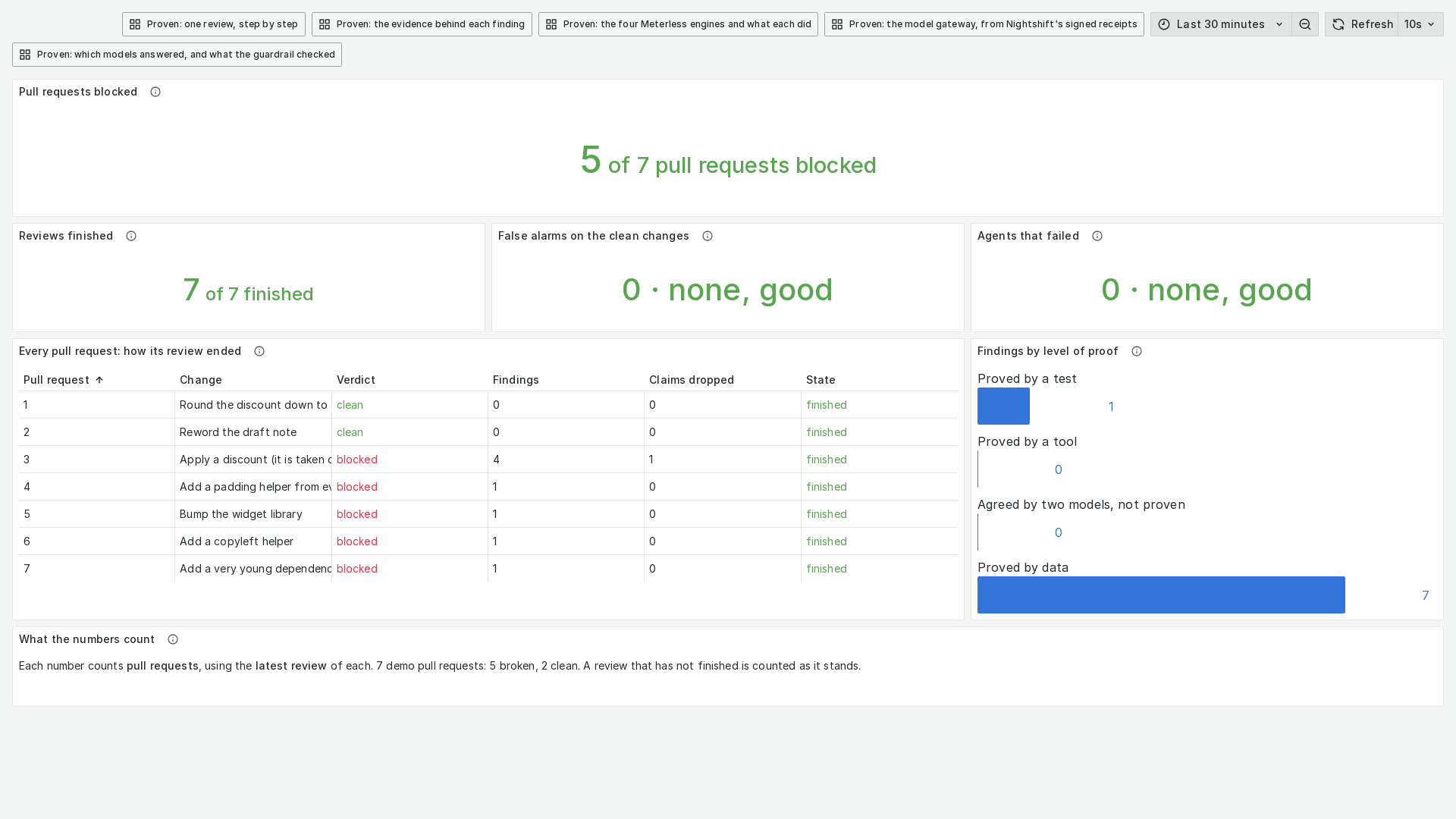Viewport: 1456px width, 819px height.
Task: Open the link 'Proven: the four Meterless engines'
Action: pyautogui.click(x=678, y=24)
